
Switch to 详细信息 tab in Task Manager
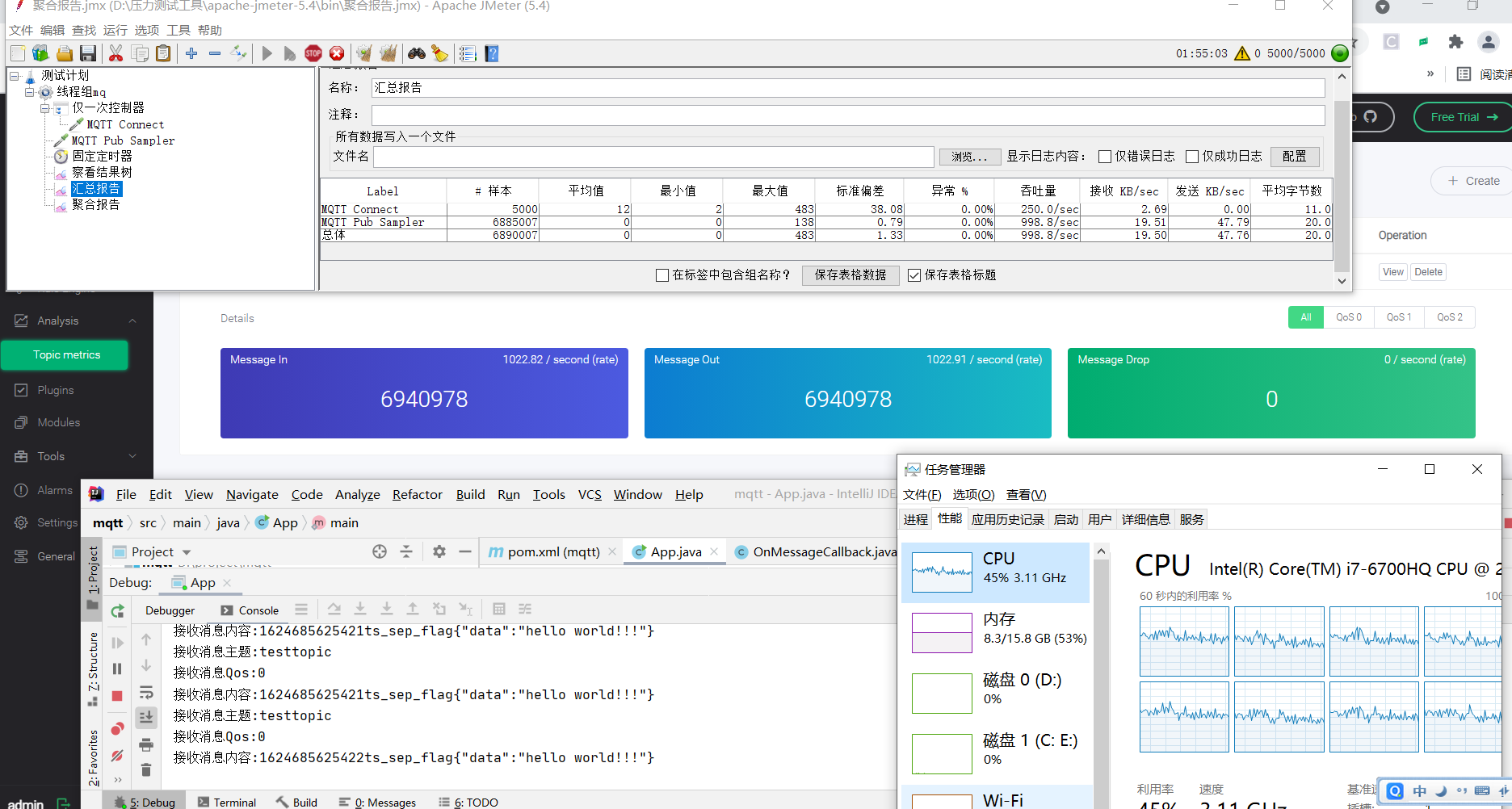click(1145, 519)
